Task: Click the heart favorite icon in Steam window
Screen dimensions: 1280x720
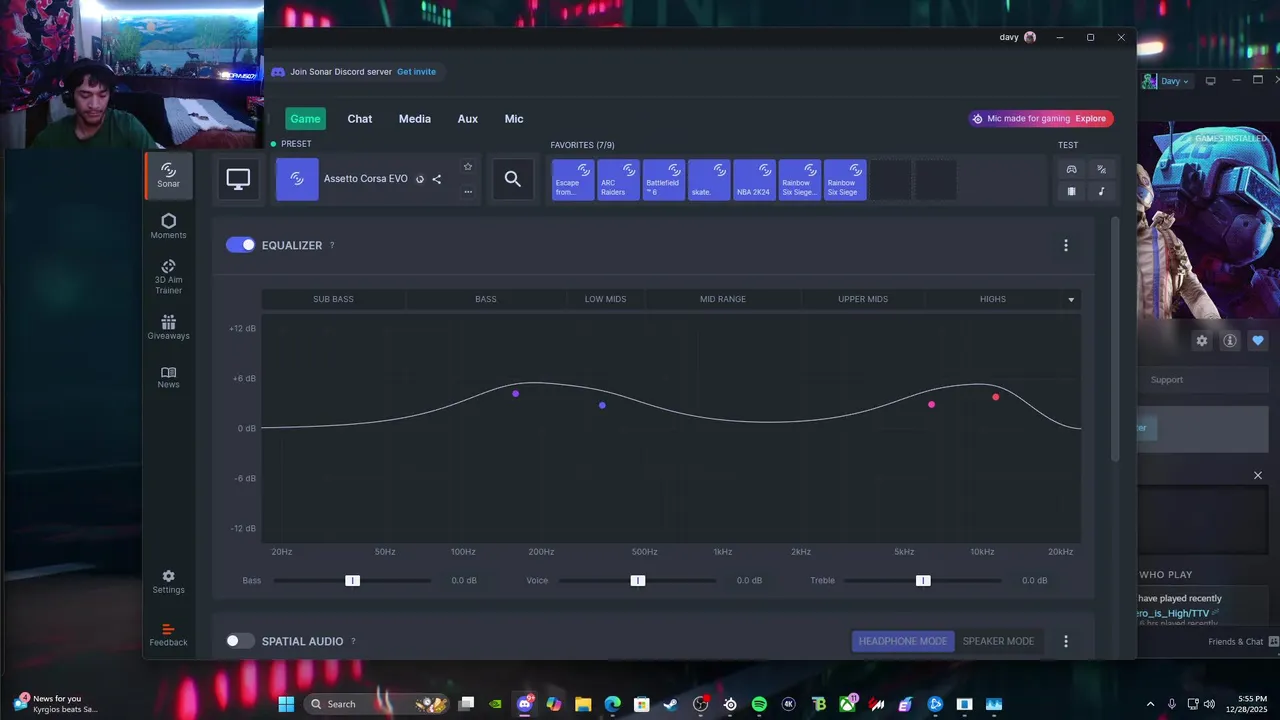Action: pyautogui.click(x=1258, y=340)
